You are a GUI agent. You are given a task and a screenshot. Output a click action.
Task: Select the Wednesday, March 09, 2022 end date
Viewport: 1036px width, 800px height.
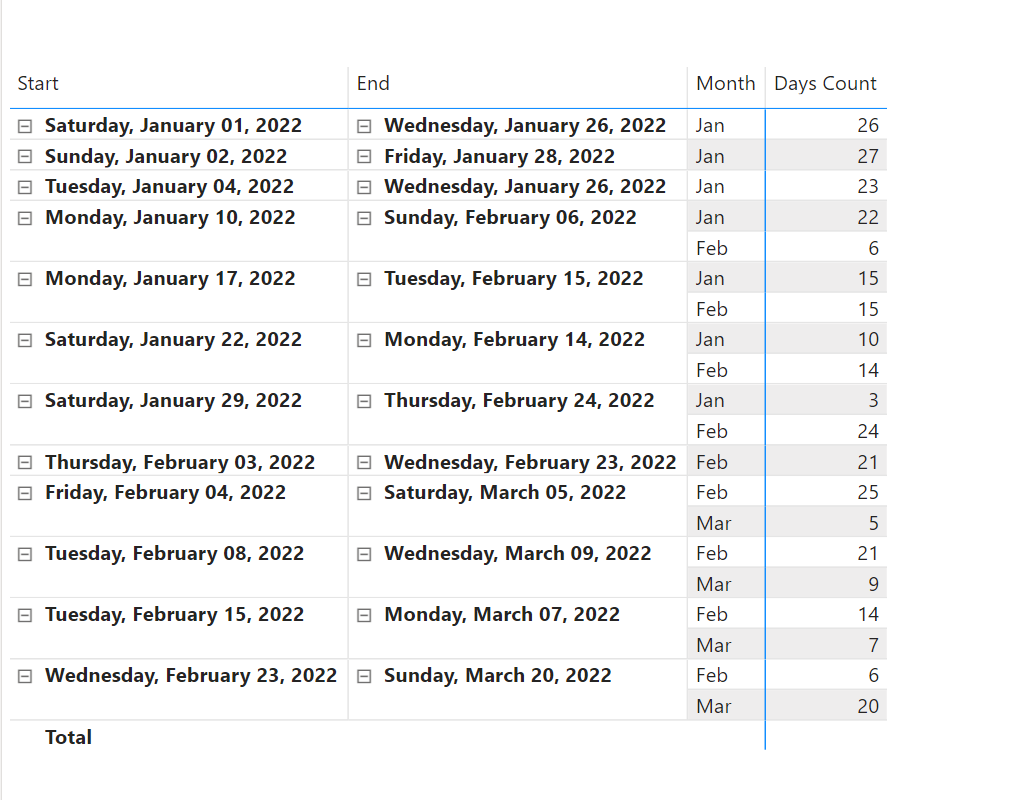pos(518,553)
